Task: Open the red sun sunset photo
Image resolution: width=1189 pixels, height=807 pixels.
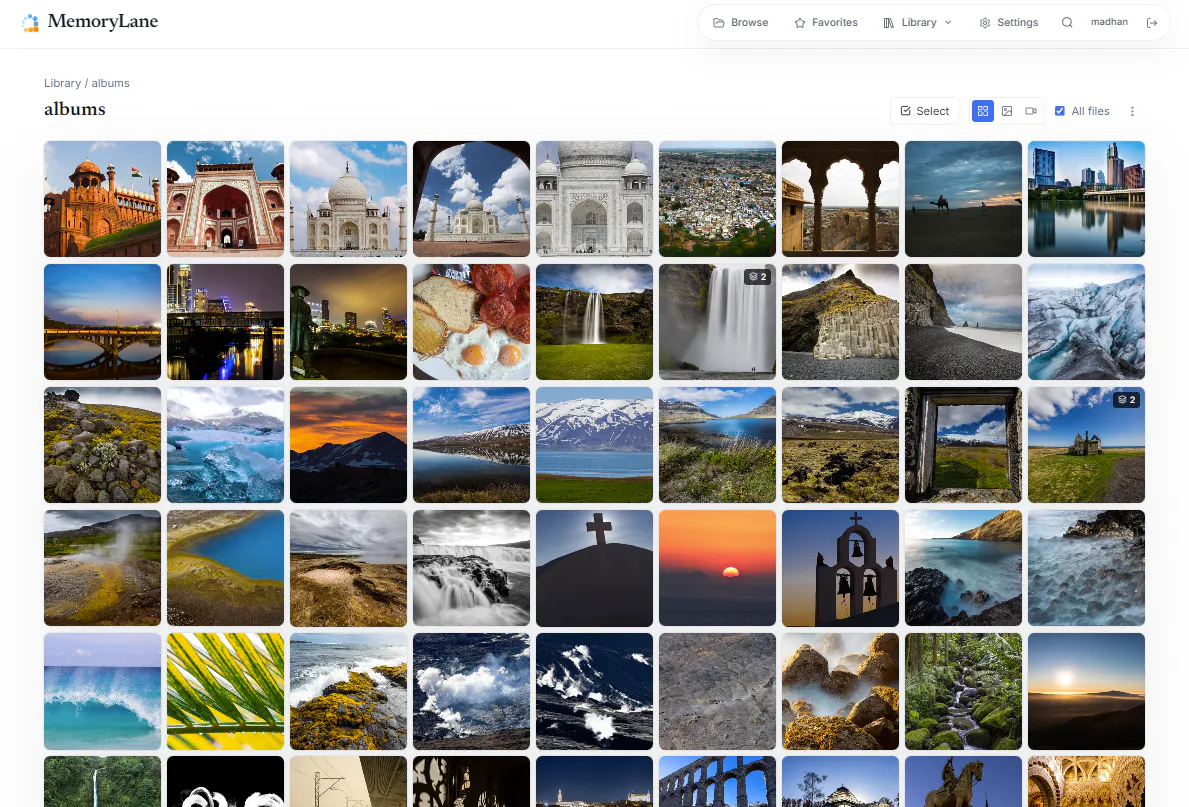Action: [717, 568]
